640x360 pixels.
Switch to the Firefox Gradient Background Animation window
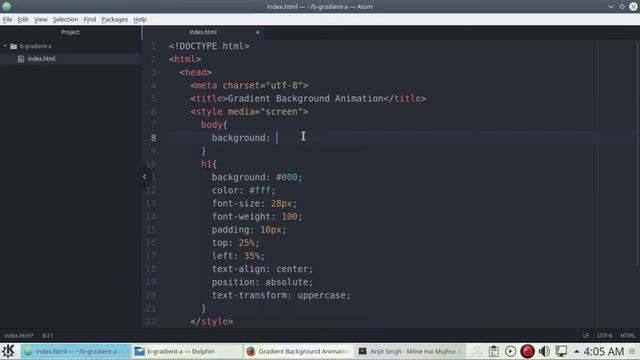point(298,351)
